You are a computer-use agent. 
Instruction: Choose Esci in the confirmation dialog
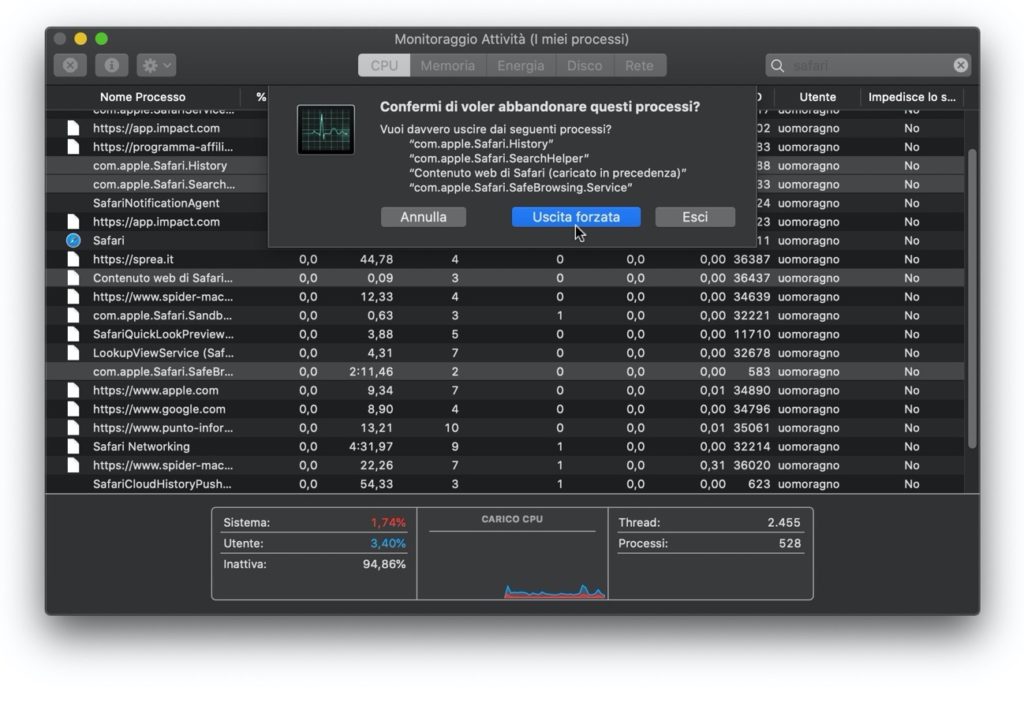[x=695, y=217]
